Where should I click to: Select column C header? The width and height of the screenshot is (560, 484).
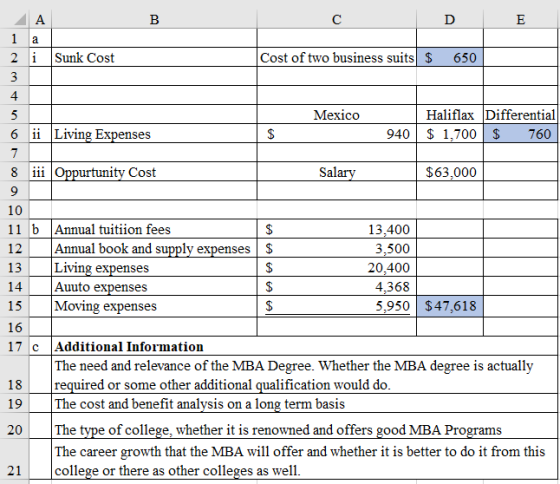click(336, 19)
